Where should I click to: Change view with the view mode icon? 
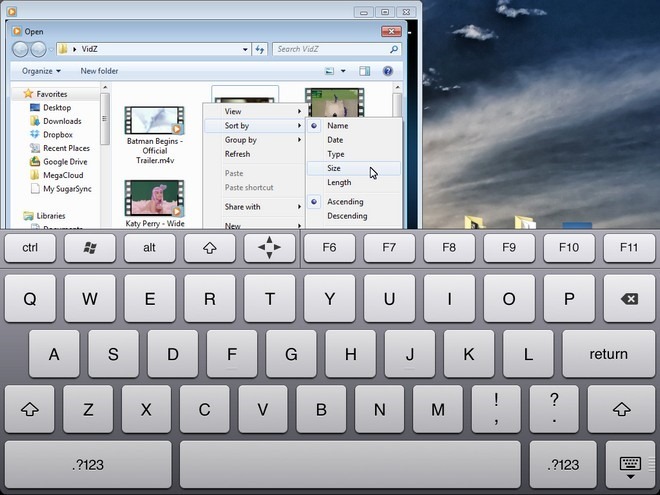pos(330,71)
